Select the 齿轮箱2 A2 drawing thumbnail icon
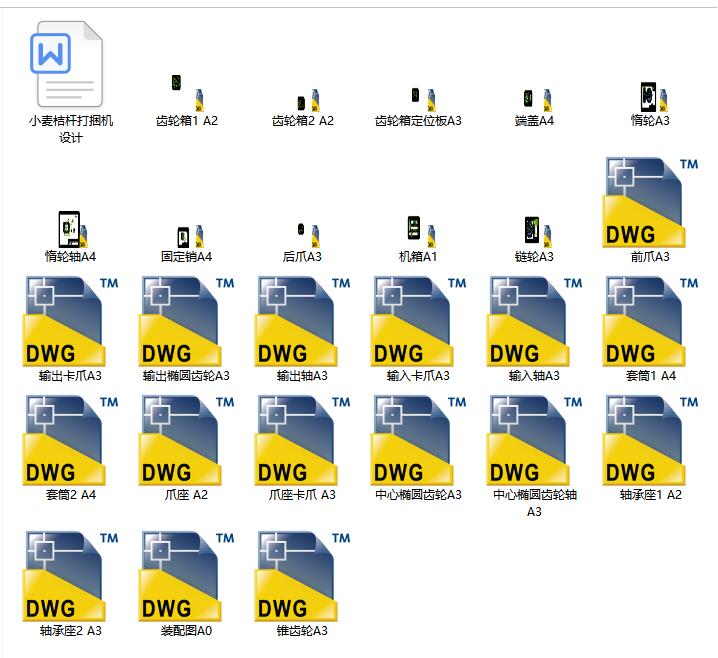Image resolution: width=718 pixels, height=658 pixels. tap(308, 100)
